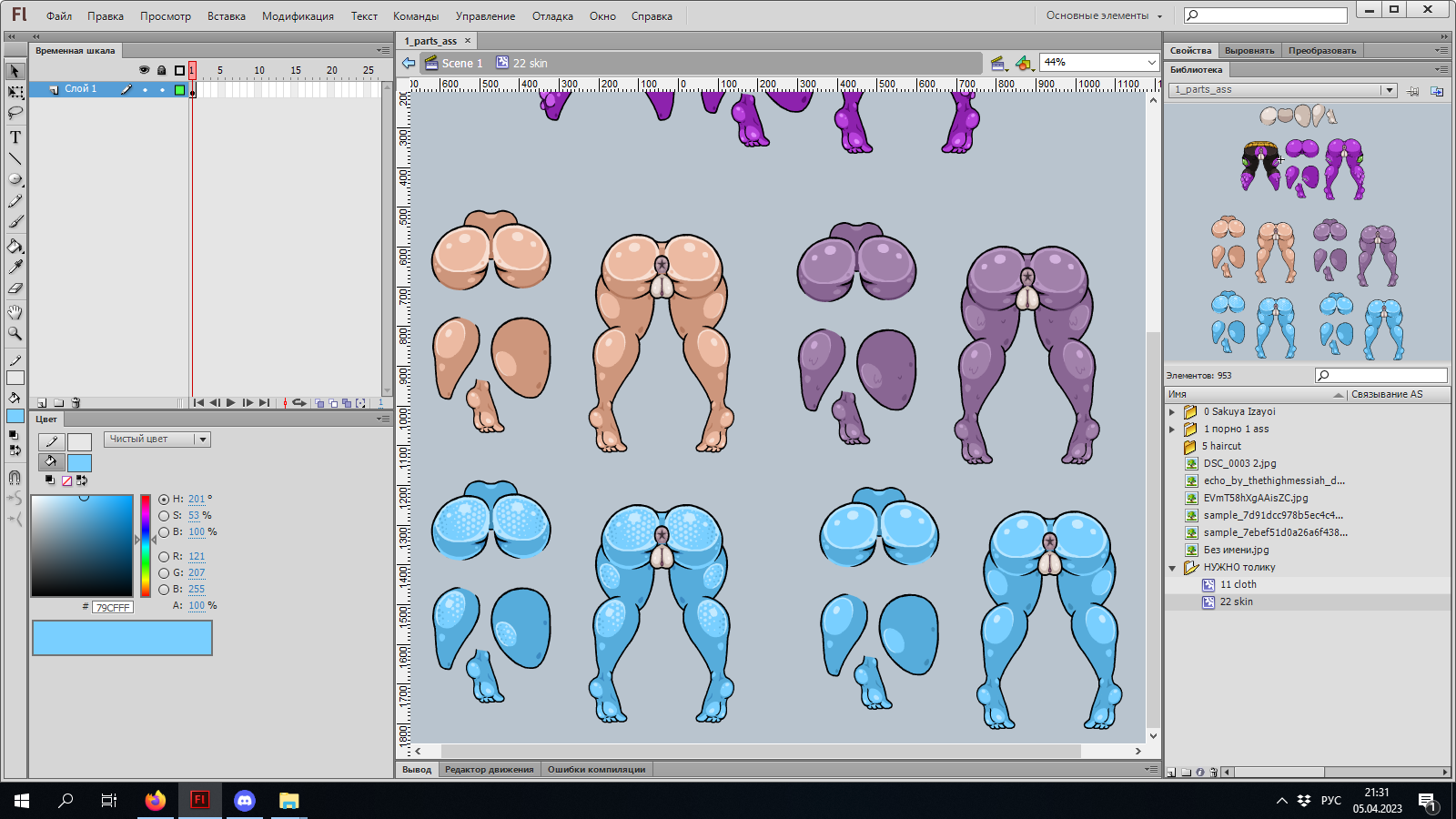Image resolution: width=1456 pixels, height=819 pixels.
Task: Open the Edit Scene clapperboard menu
Action: click(x=998, y=63)
